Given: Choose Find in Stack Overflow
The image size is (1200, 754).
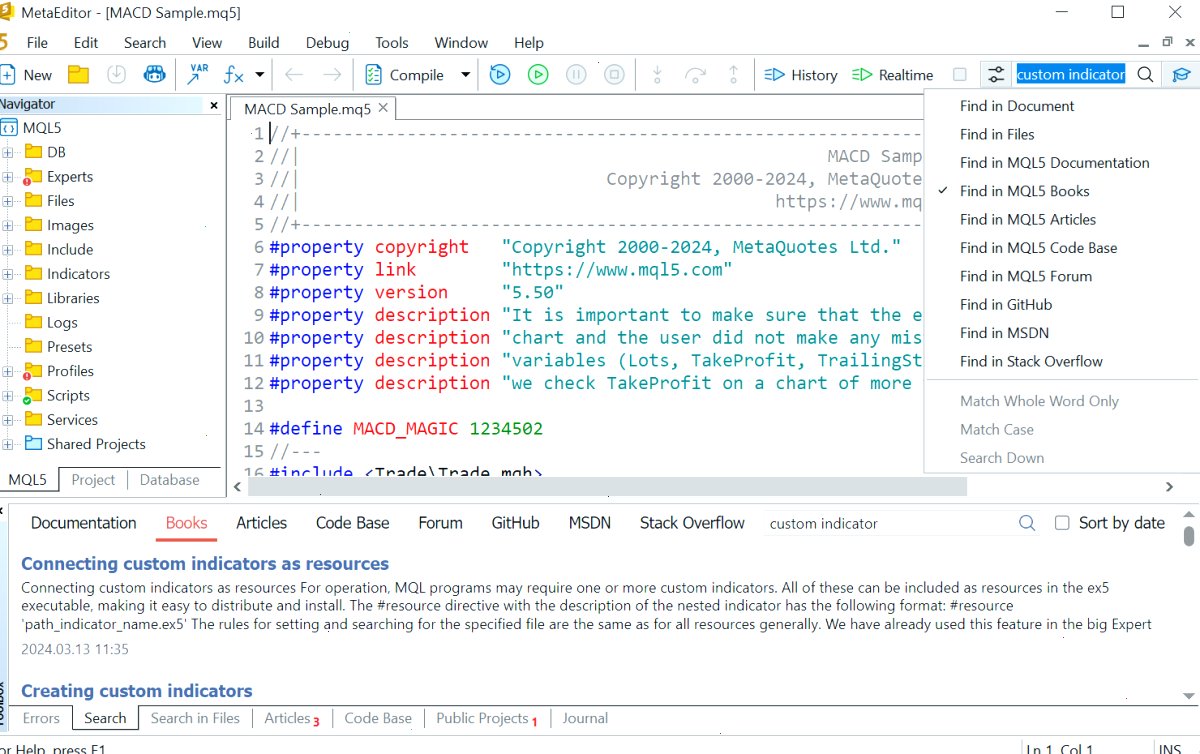Looking at the screenshot, I should (1031, 362).
